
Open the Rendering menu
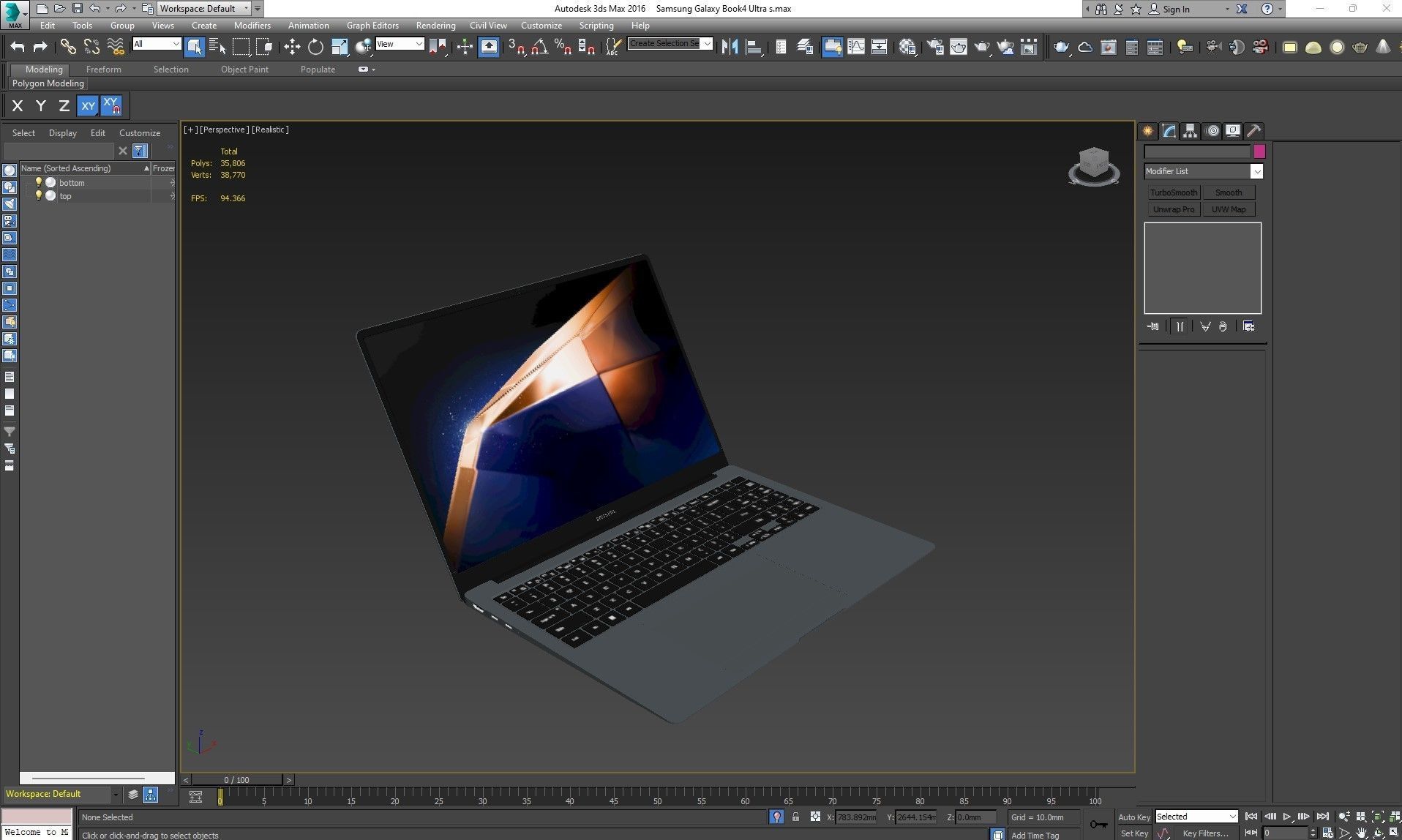[435, 26]
